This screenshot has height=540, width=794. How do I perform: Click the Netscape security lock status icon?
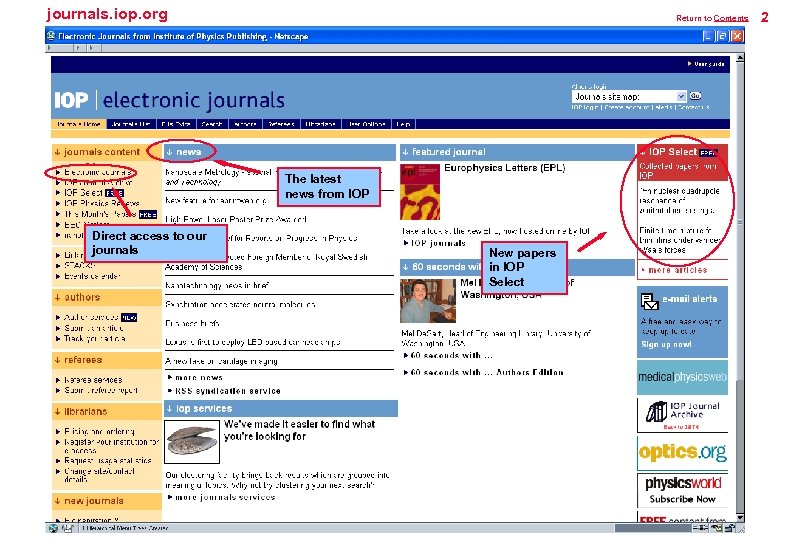coord(729,528)
